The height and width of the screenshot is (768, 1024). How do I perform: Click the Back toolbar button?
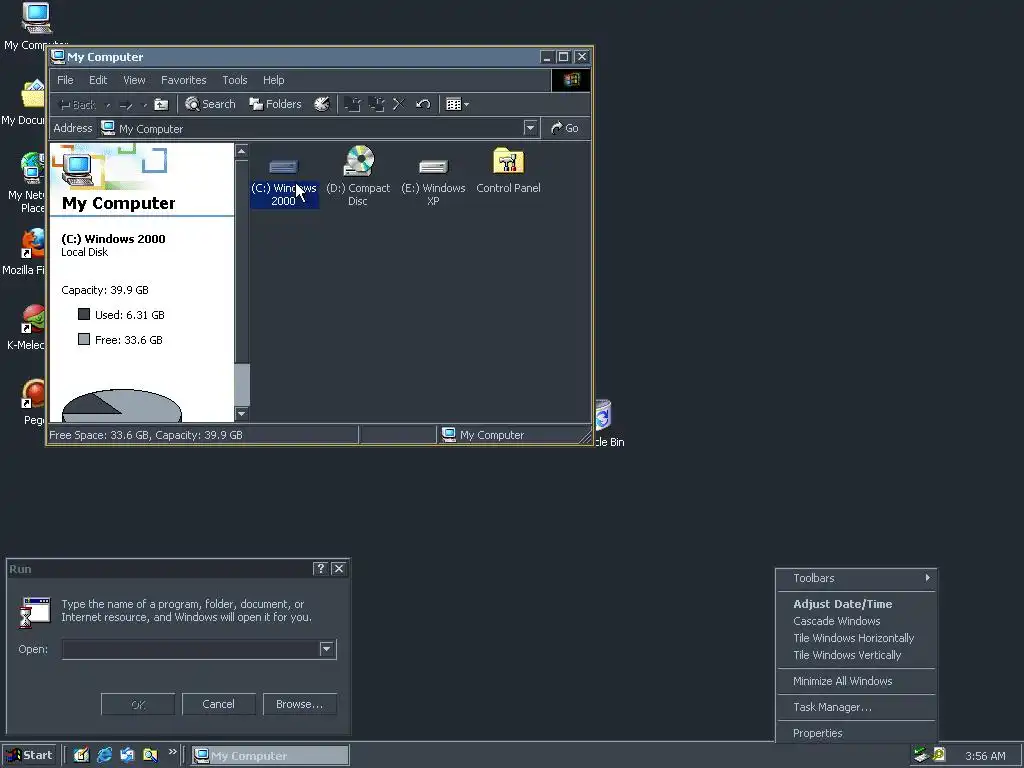pyautogui.click(x=77, y=105)
